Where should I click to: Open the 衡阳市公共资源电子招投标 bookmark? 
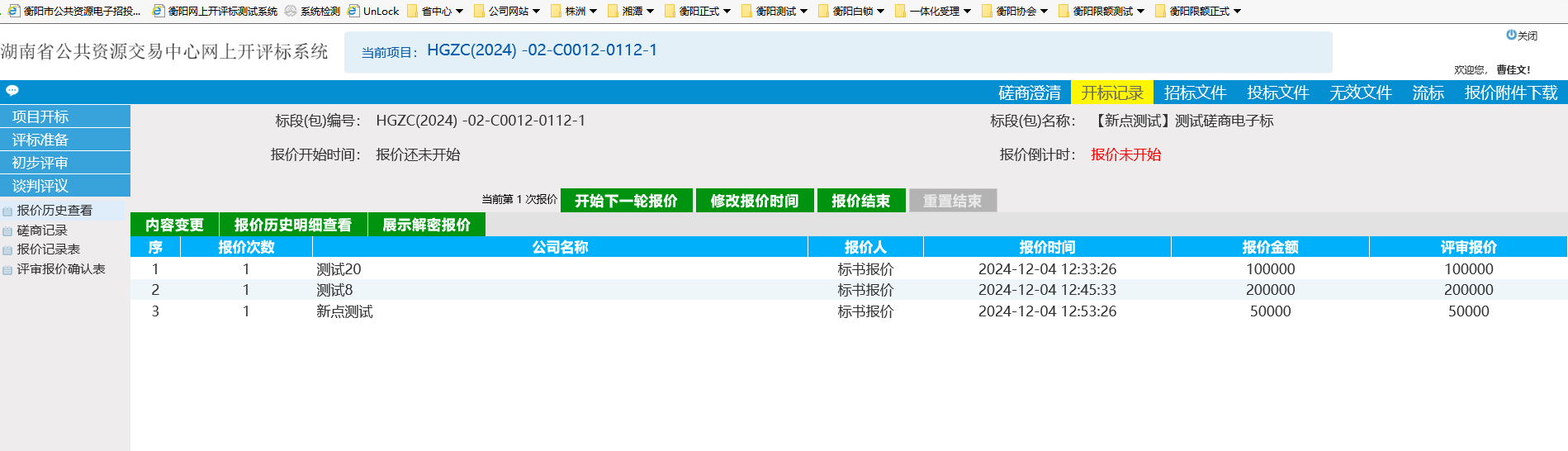coord(74,11)
